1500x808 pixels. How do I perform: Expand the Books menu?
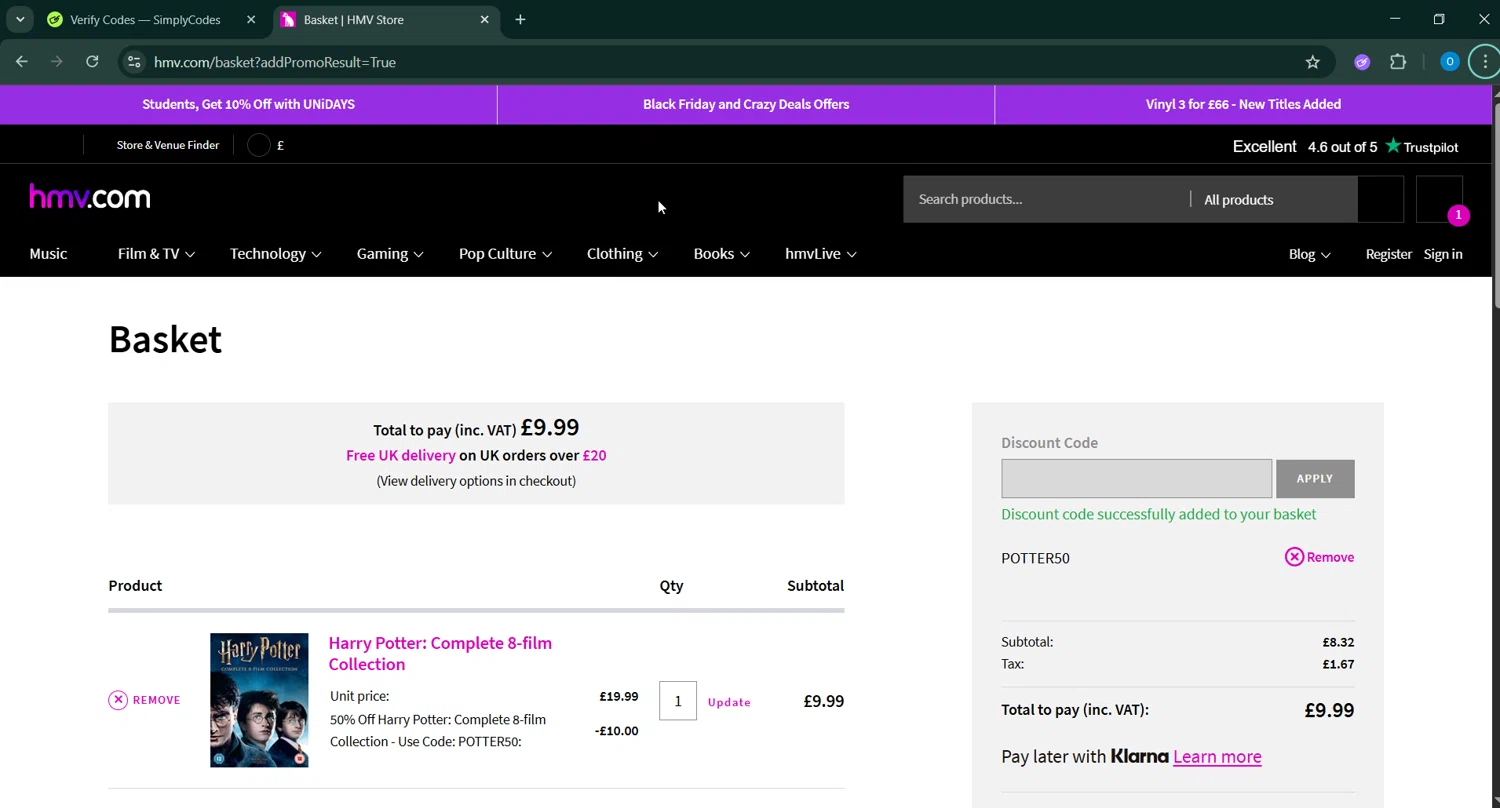pyautogui.click(x=721, y=254)
